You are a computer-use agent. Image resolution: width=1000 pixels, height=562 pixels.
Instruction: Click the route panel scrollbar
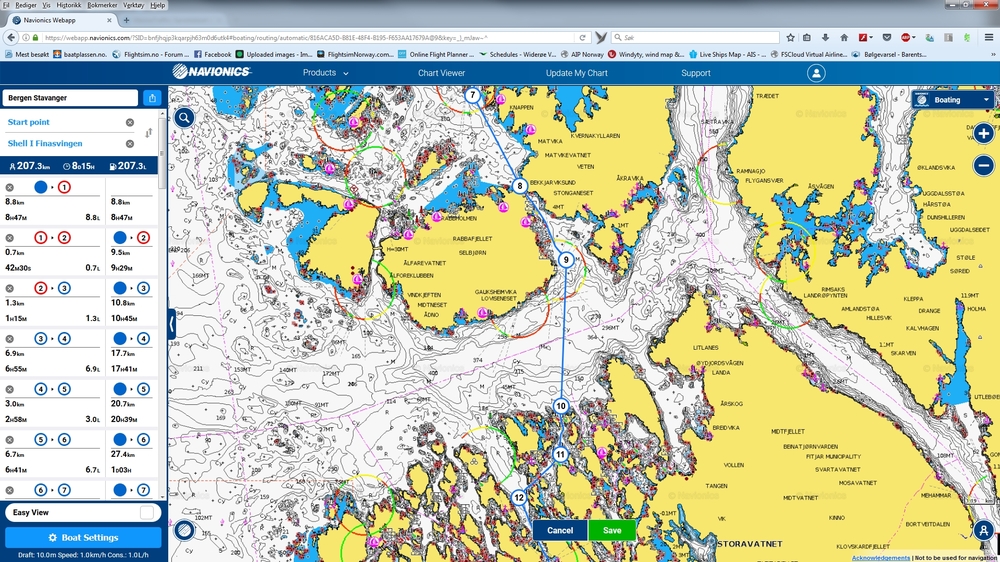(162, 153)
